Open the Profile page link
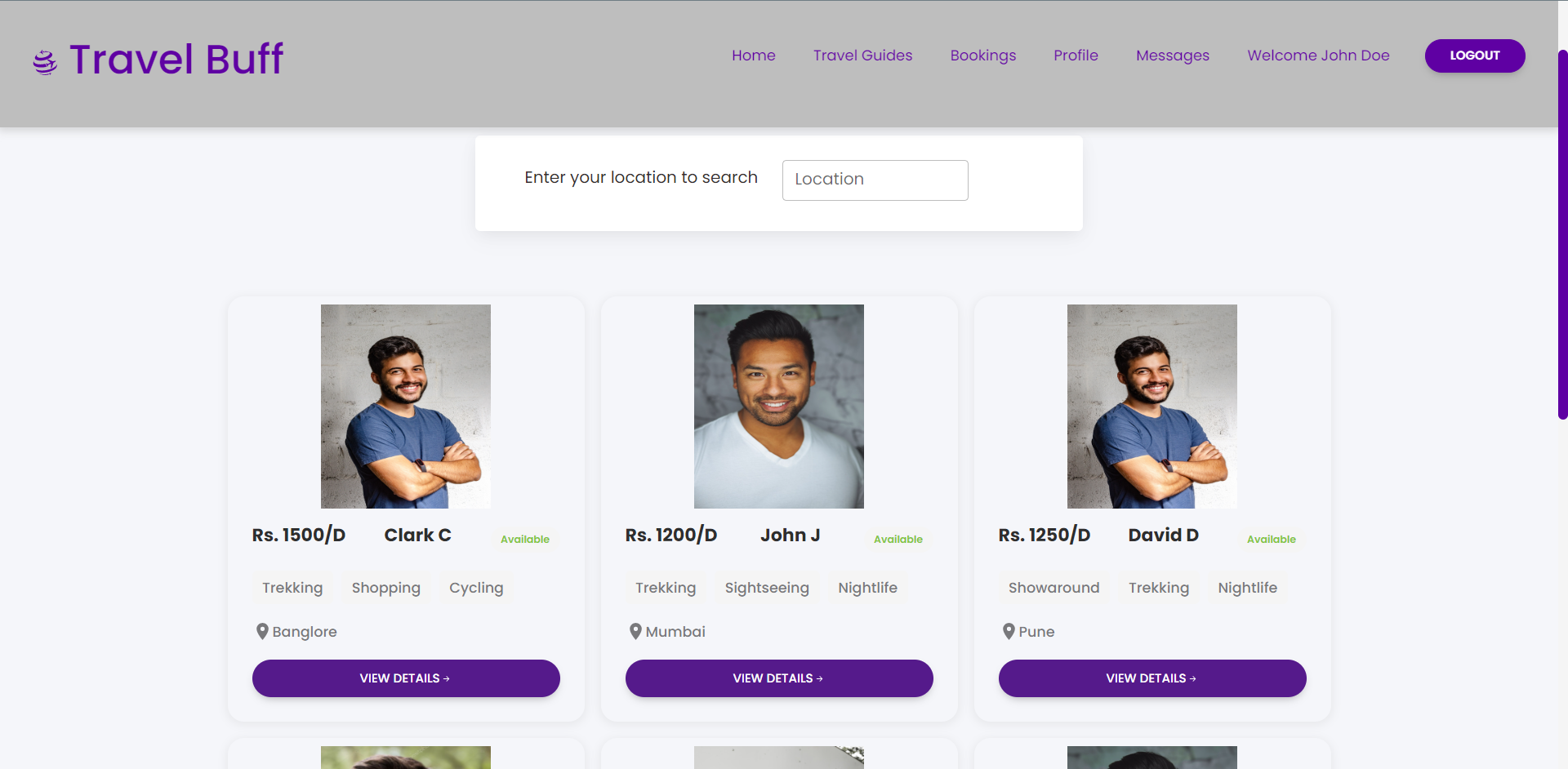The width and height of the screenshot is (1568, 769). click(1076, 56)
